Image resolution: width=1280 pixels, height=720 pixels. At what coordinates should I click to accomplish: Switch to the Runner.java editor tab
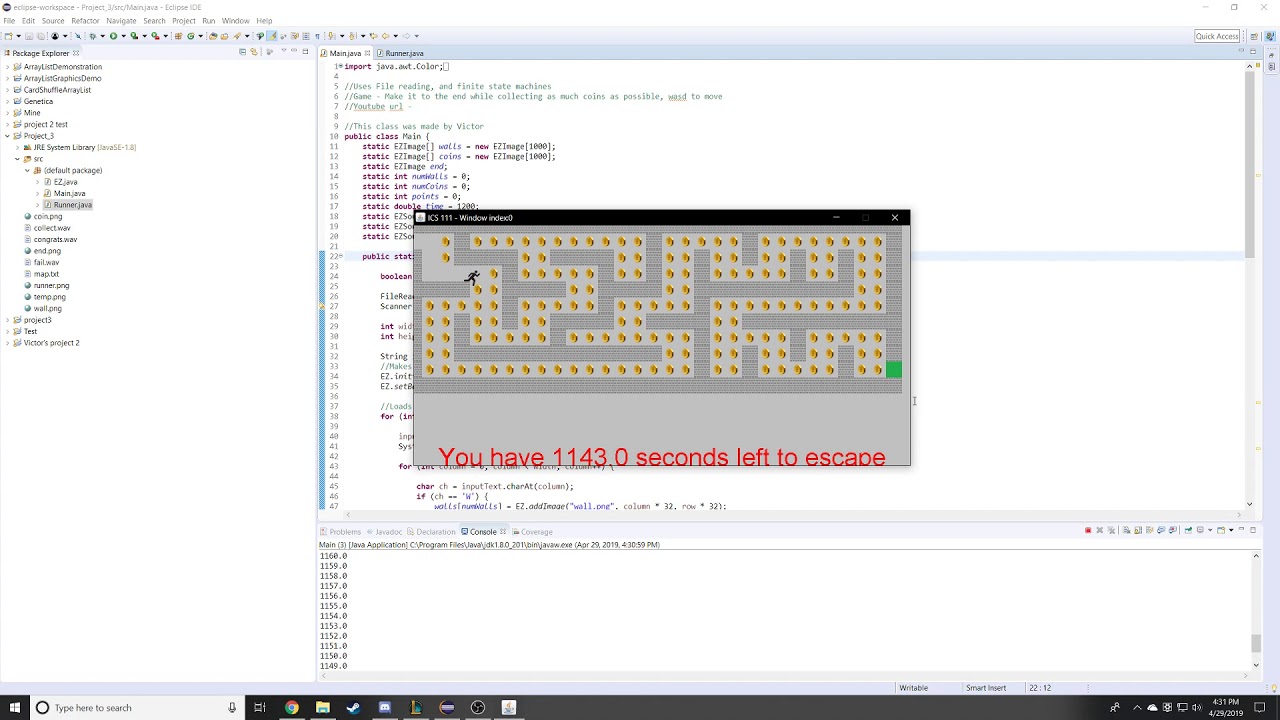tap(404, 53)
